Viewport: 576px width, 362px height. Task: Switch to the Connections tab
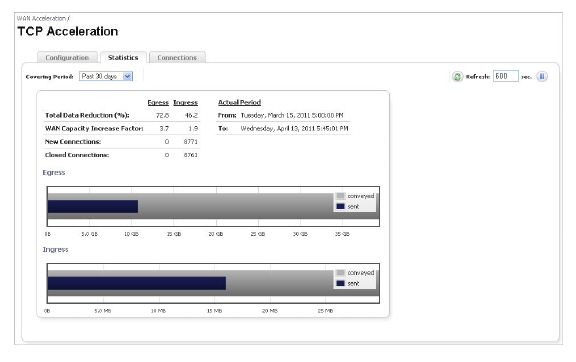[177, 57]
